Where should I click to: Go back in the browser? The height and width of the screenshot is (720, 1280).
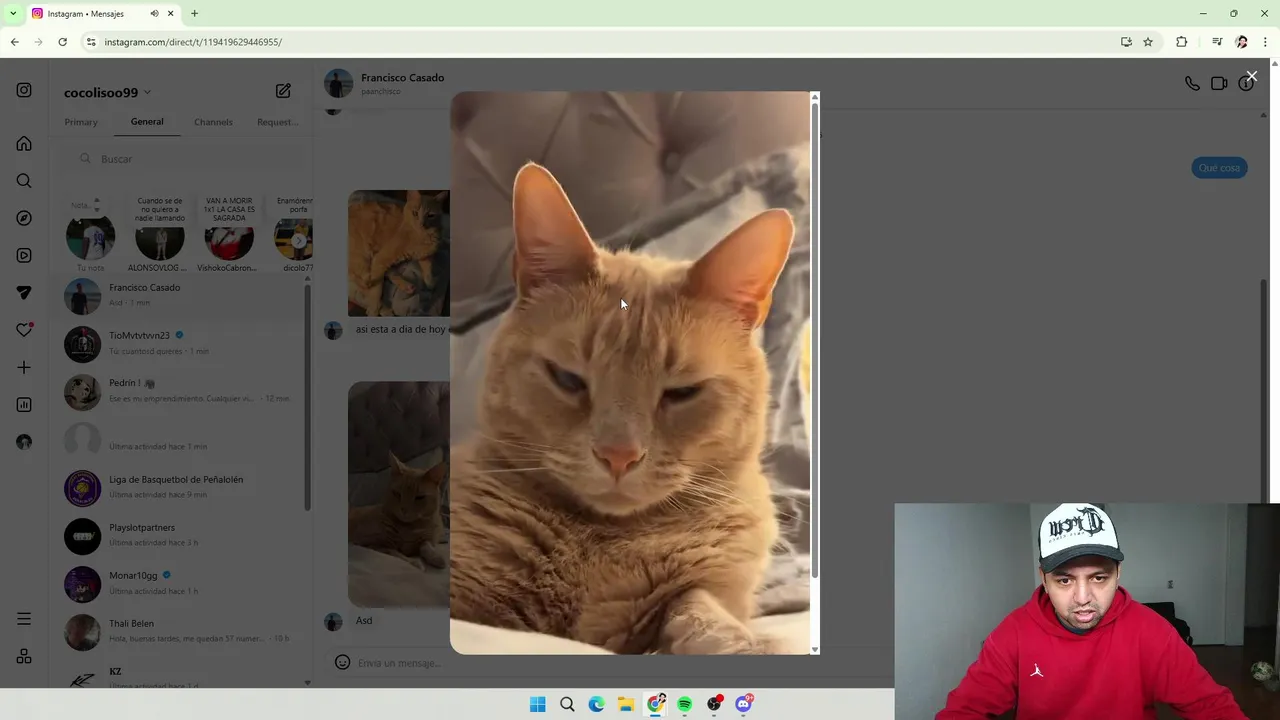tap(14, 42)
